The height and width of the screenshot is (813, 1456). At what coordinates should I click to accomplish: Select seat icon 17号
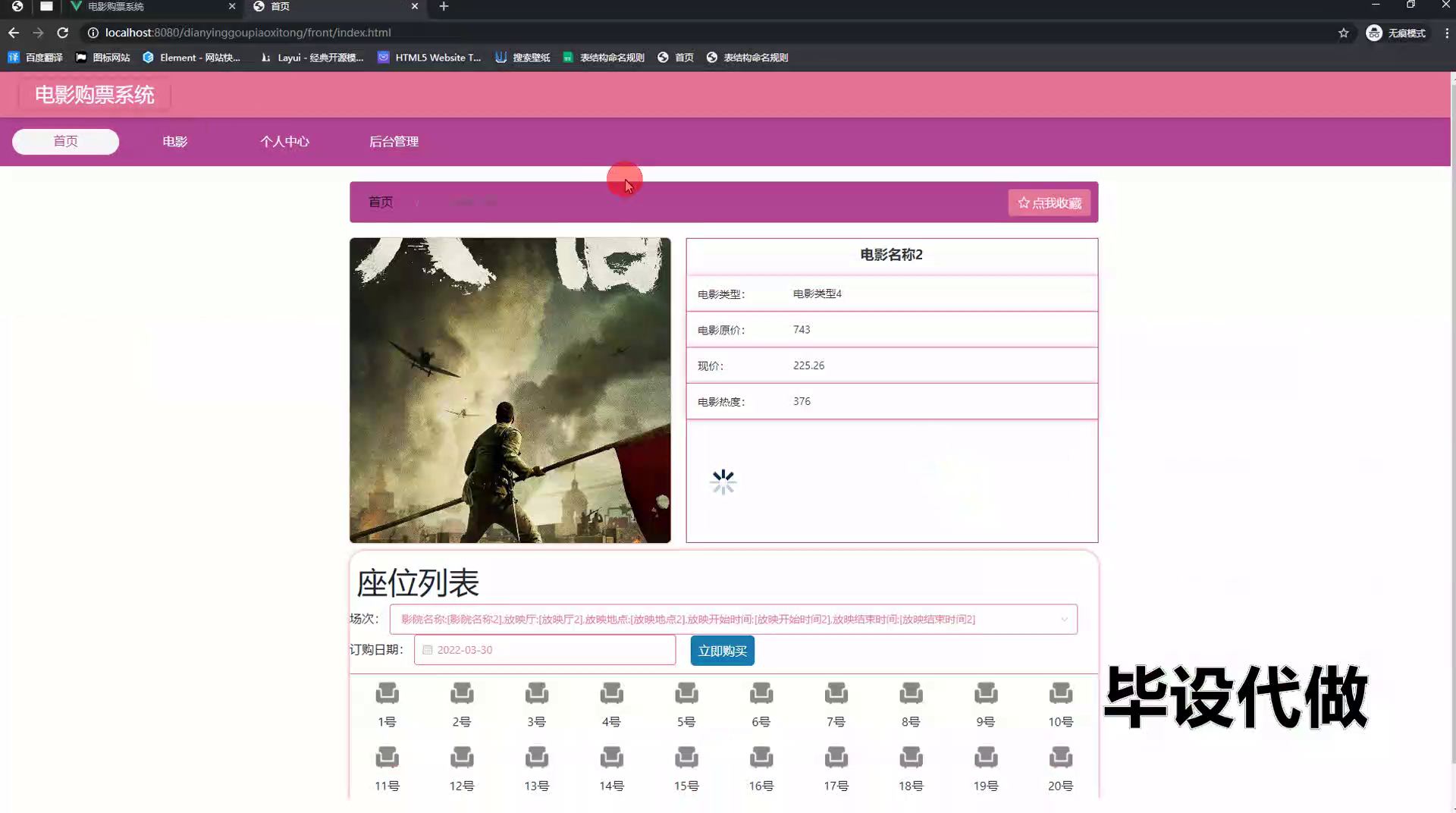pos(836,757)
